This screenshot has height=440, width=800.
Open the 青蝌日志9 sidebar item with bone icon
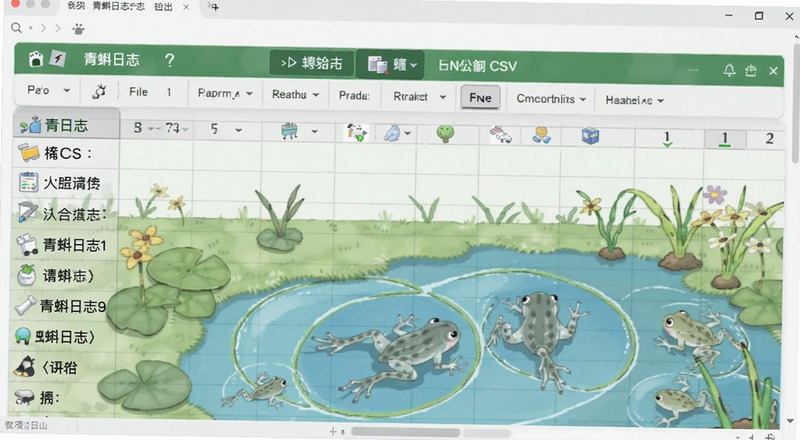(x=64, y=306)
